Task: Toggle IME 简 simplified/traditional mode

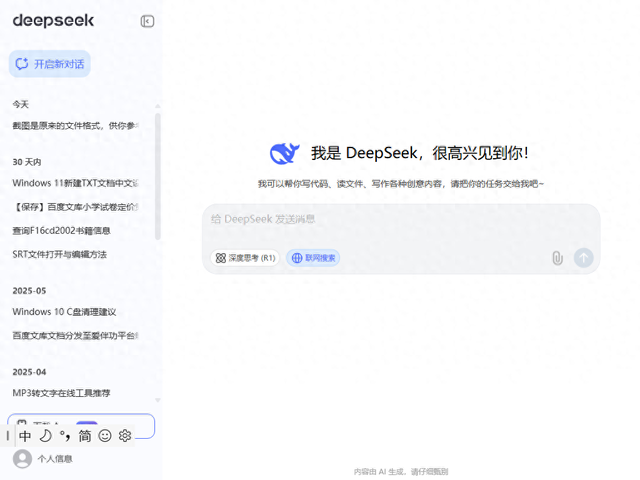Action: [x=85, y=436]
